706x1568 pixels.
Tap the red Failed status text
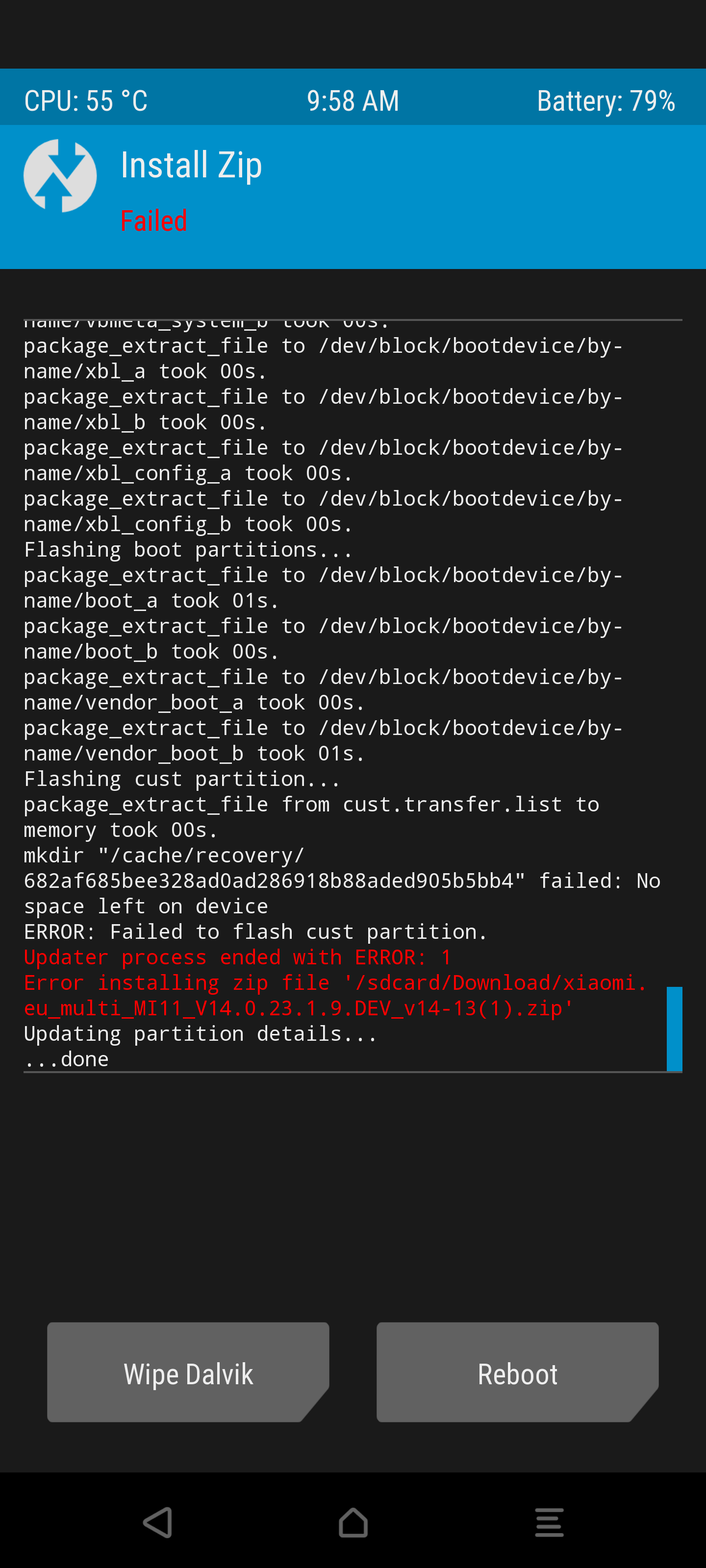(x=153, y=221)
